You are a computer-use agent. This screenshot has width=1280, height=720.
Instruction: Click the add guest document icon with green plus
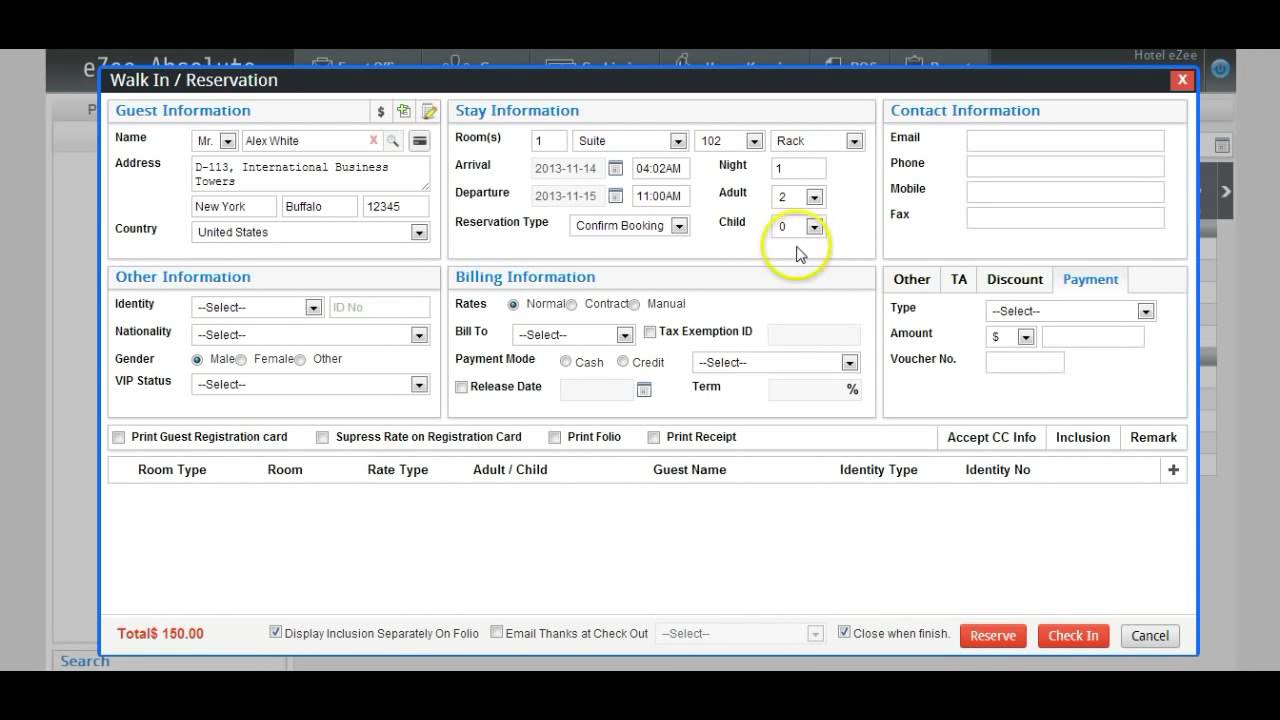pyautogui.click(x=404, y=111)
